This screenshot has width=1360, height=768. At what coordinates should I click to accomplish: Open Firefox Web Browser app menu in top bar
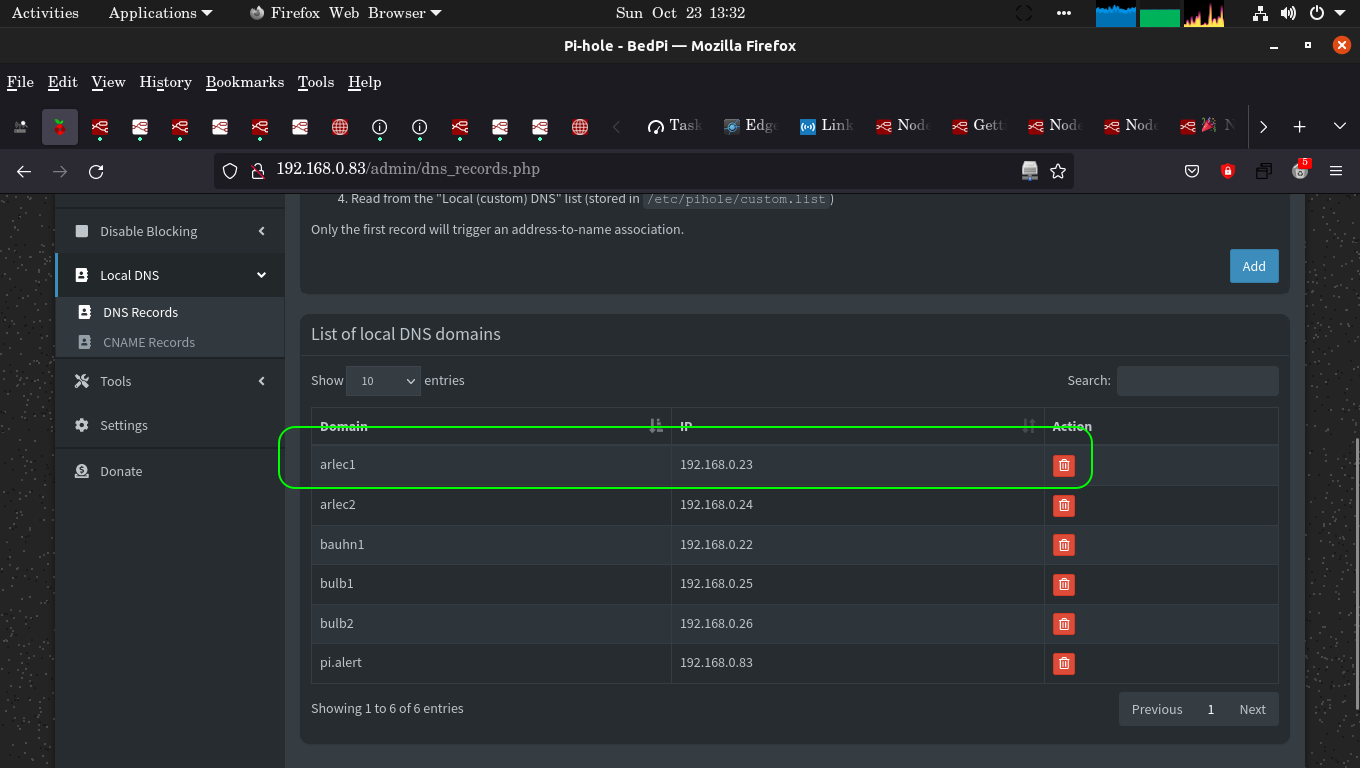(345, 13)
